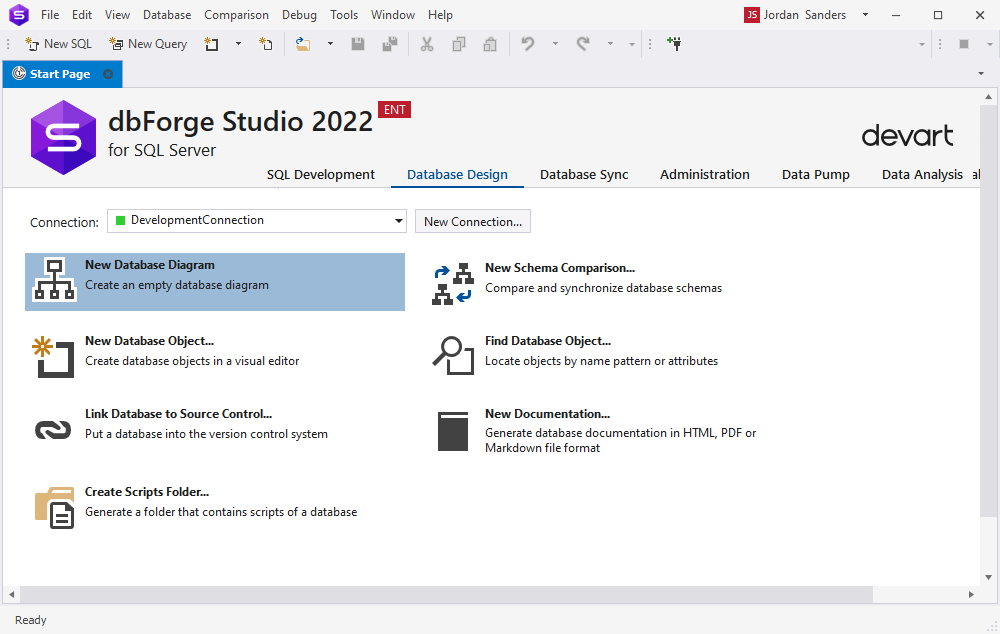Close the Start Page tab
Viewport: 1000px width, 634px height.
click(x=108, y=74)
